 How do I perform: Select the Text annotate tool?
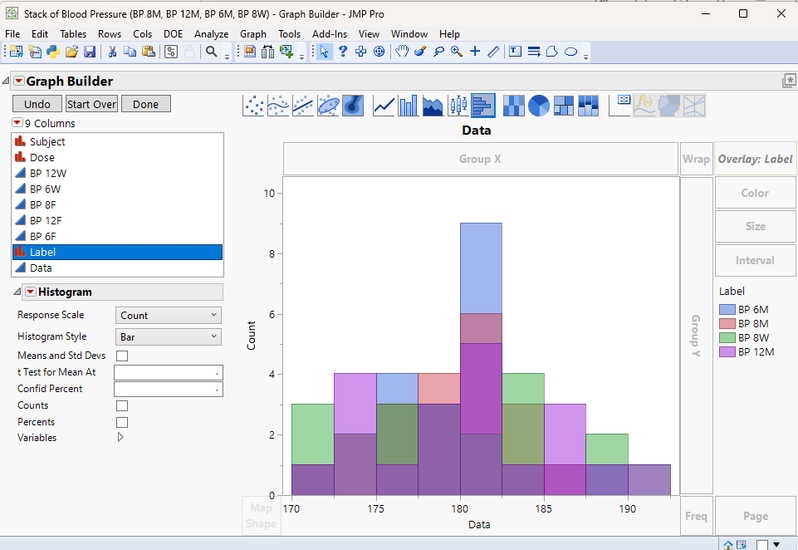515,51
